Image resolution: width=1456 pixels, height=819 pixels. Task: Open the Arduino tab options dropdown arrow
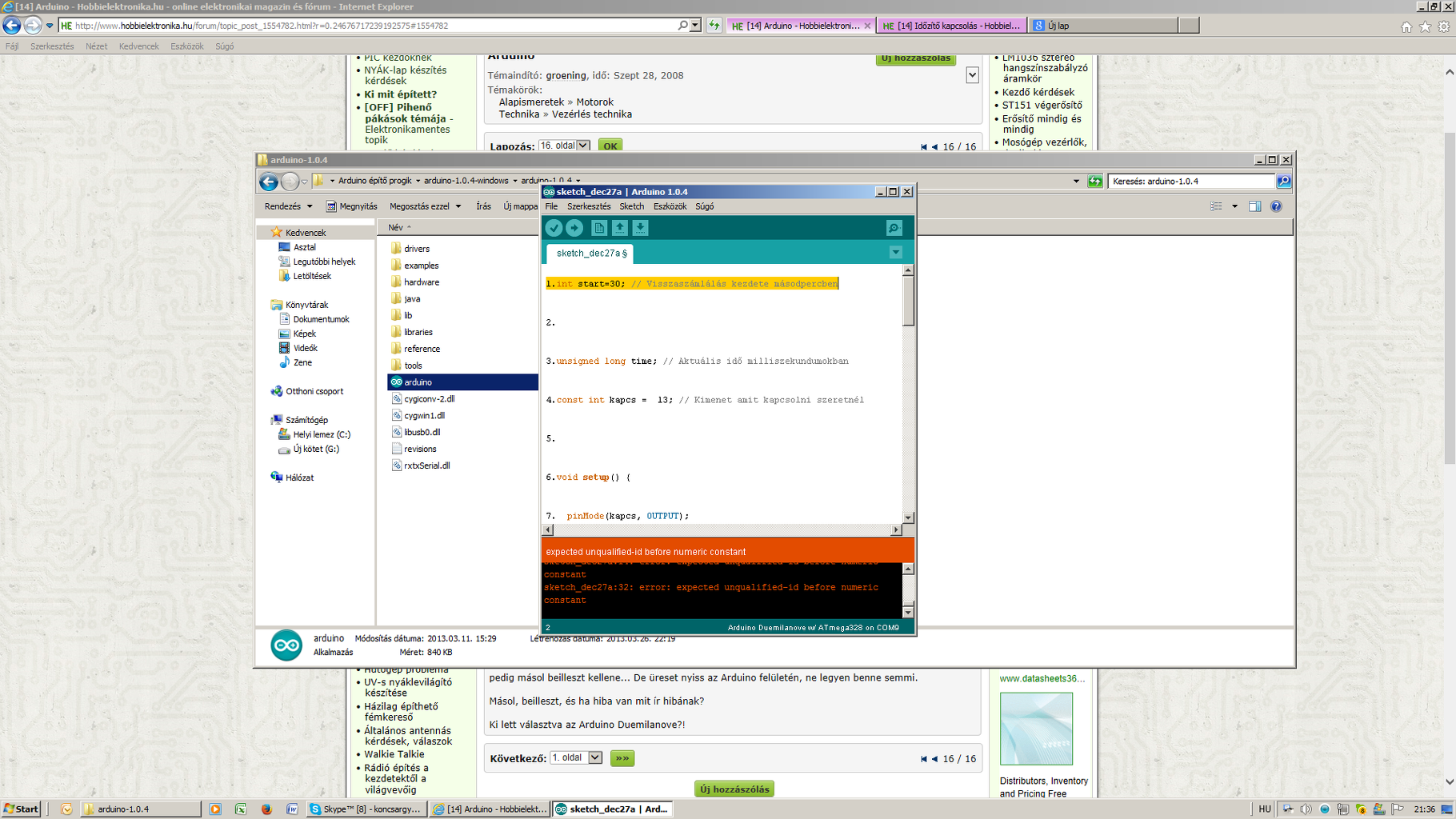896,253
